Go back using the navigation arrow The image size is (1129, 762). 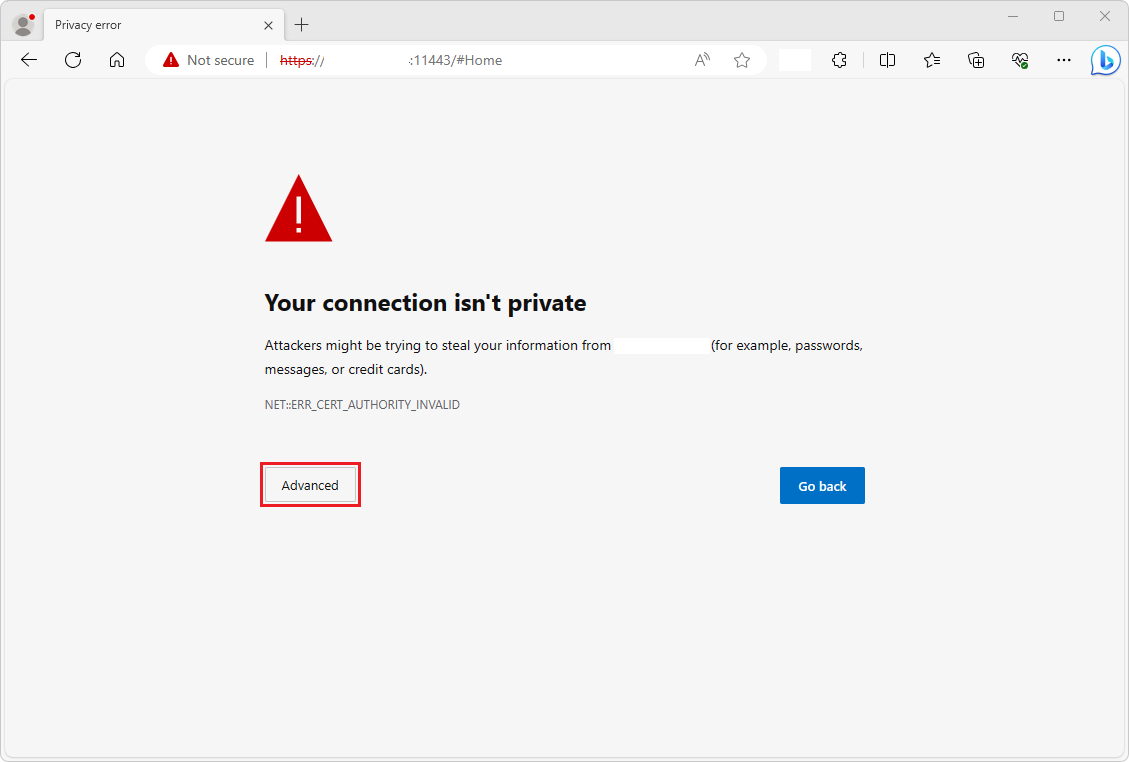(x=28, y=60)
